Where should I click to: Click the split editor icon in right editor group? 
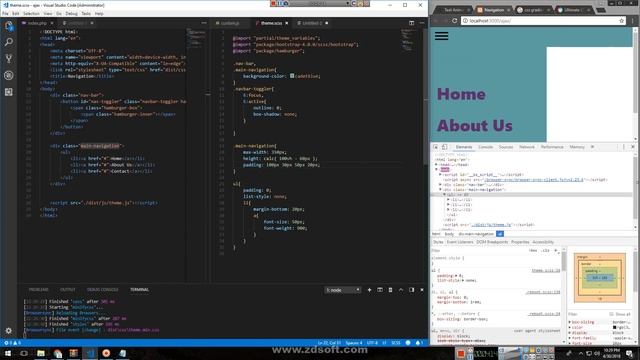pos(411,23)
